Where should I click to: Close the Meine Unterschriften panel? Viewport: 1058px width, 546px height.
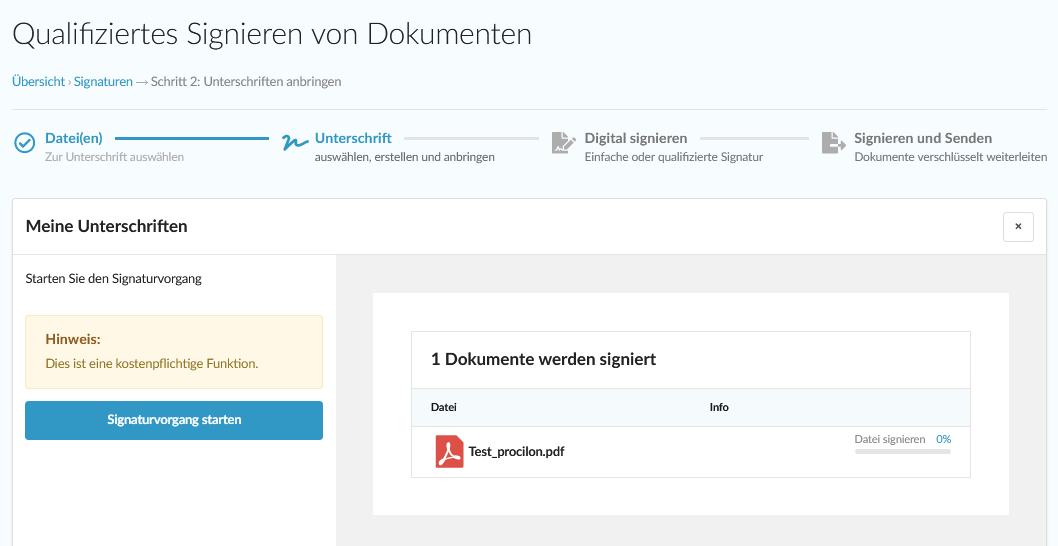[1018, 227]
